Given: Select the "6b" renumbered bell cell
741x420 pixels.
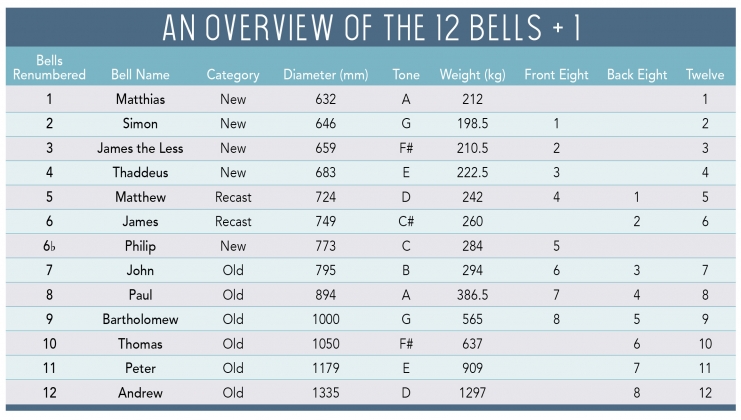Looking at the screenshot, I should coord(49,246).
